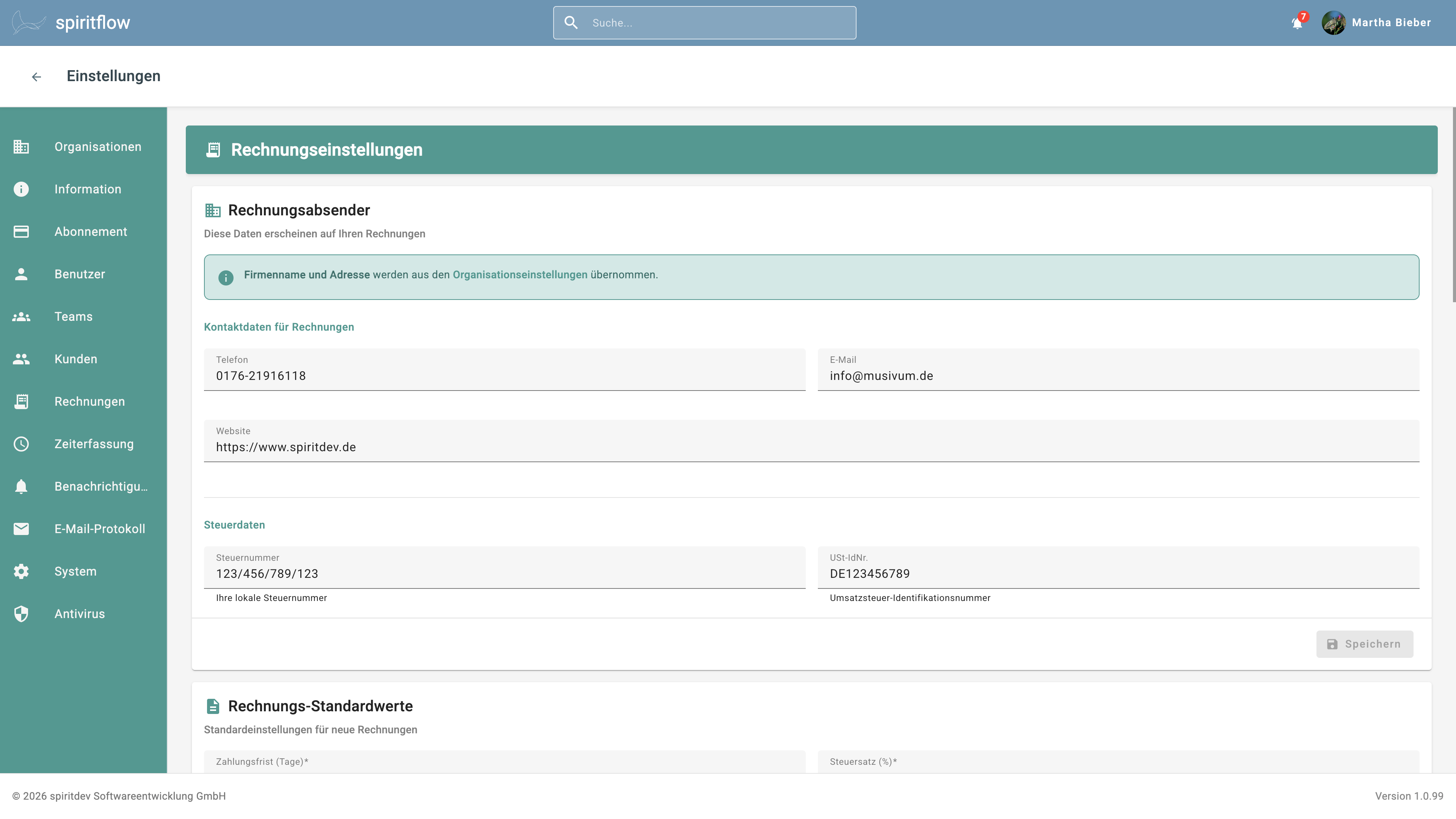The width and height of the screenshot is (1456, 819).
Task: Select Teams in the sidebar
Action: [84, 317]
